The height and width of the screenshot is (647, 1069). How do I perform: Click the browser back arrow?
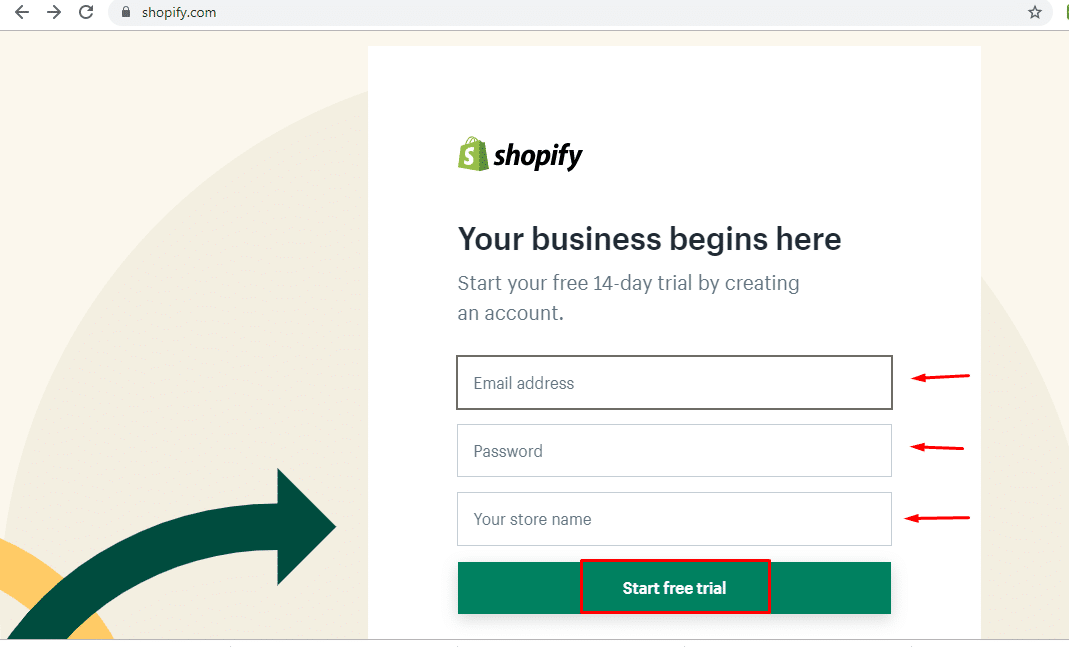21,13
